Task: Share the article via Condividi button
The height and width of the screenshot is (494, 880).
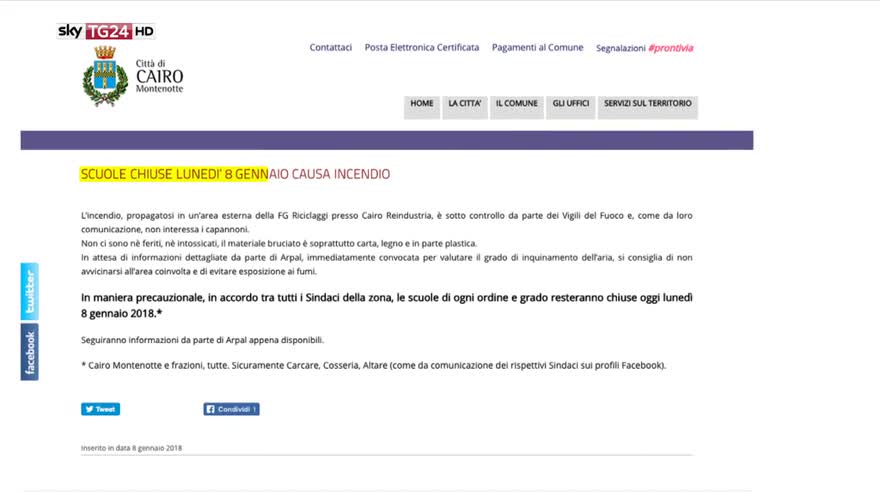Action: point(231,409)
